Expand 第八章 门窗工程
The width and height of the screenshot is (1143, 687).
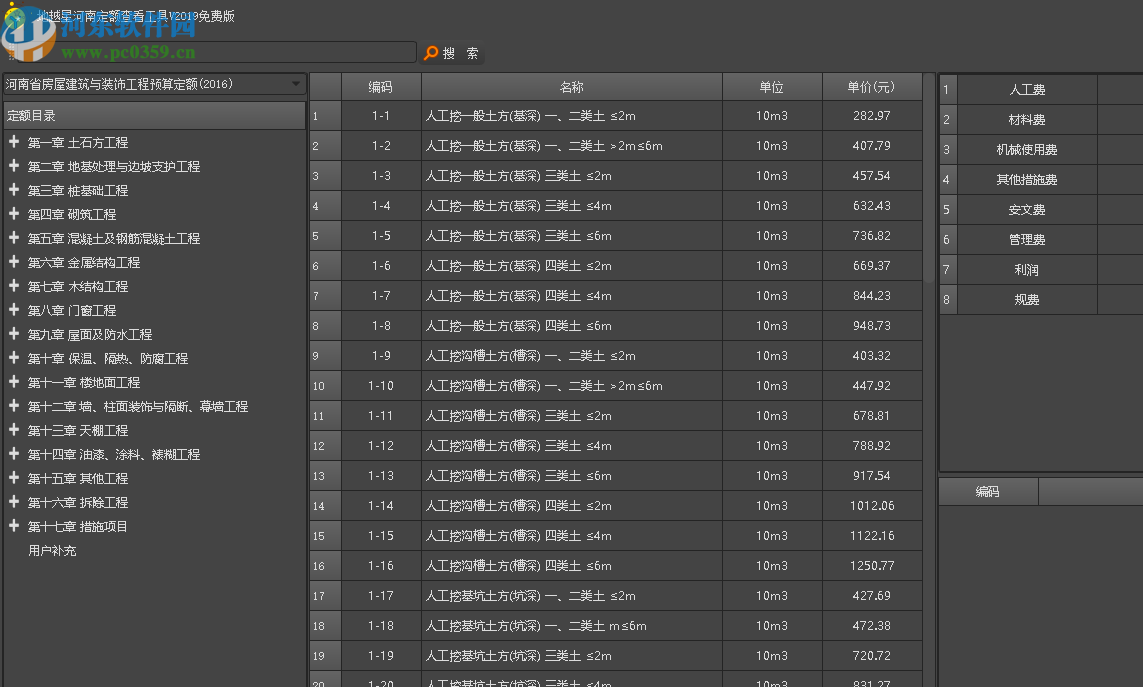[13, 310]
